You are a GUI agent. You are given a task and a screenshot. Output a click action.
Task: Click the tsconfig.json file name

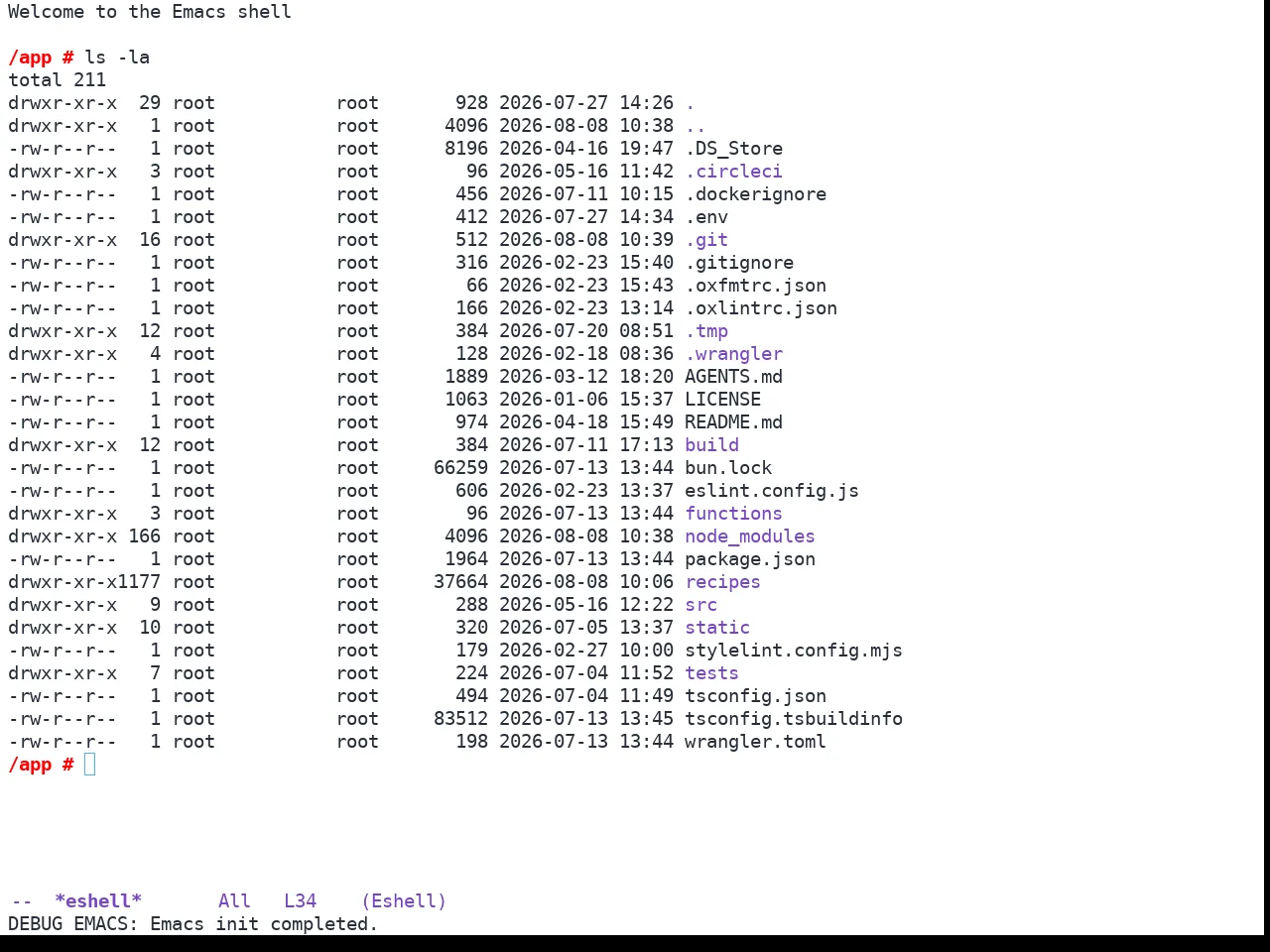[755, 696]
